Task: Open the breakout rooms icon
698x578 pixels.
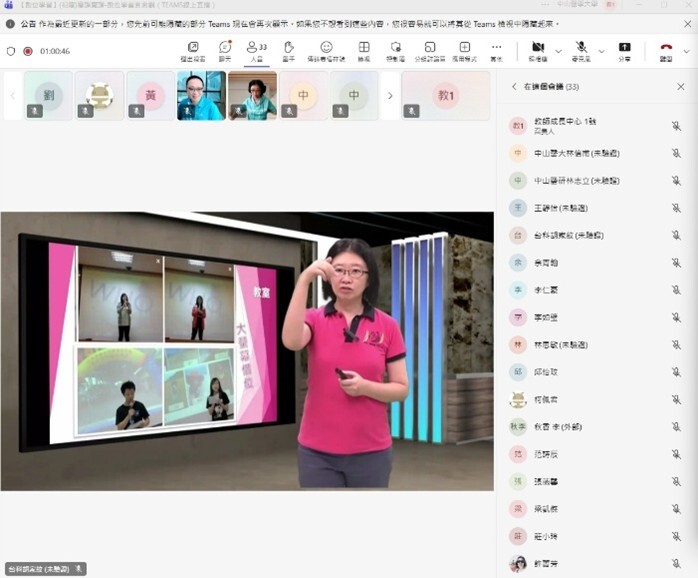Action: tap(429, 49)
